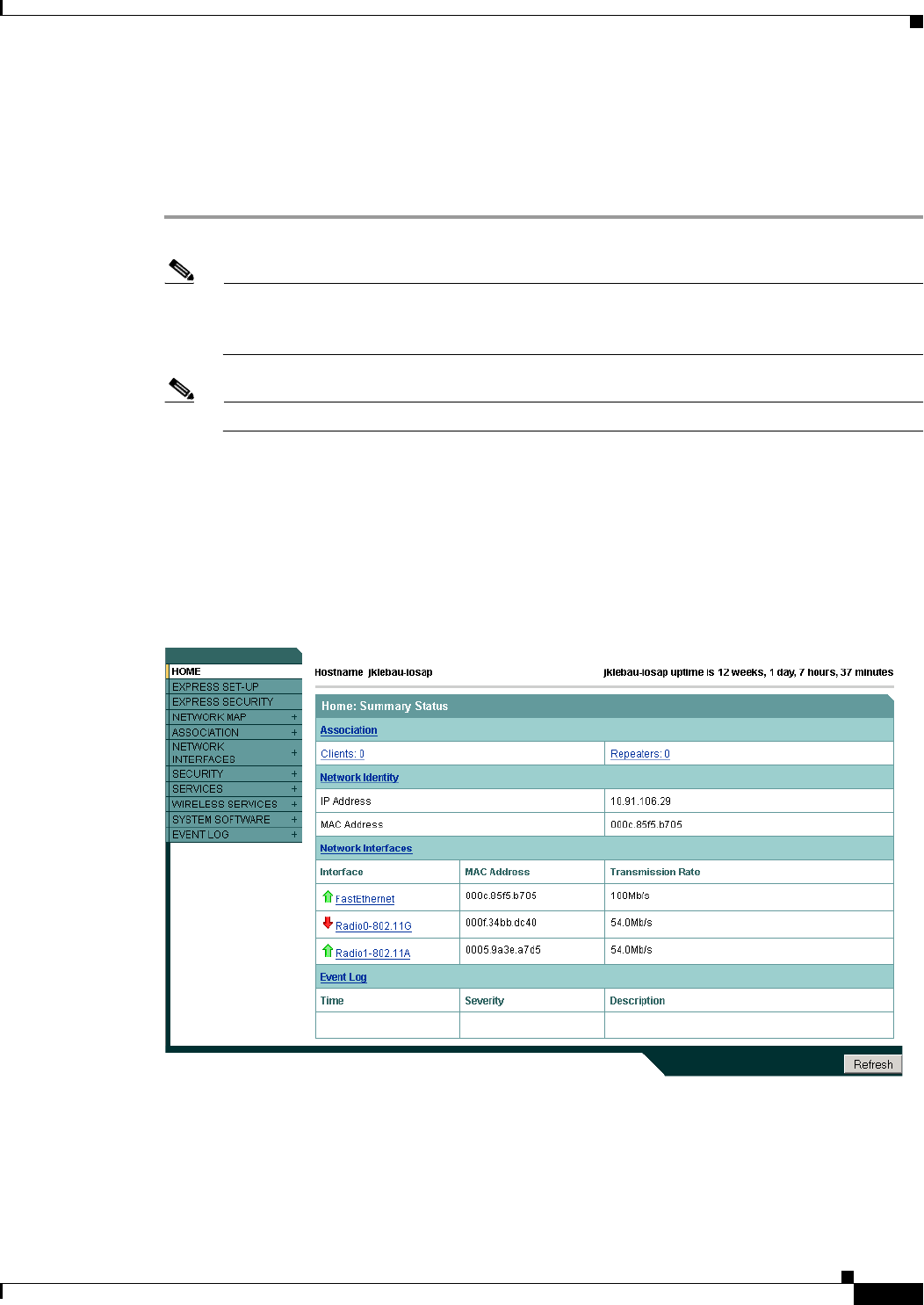Screen dimensions: 924x1305
Task: Click the 100Mb/s transmission rate
Action: coord(631,896)
